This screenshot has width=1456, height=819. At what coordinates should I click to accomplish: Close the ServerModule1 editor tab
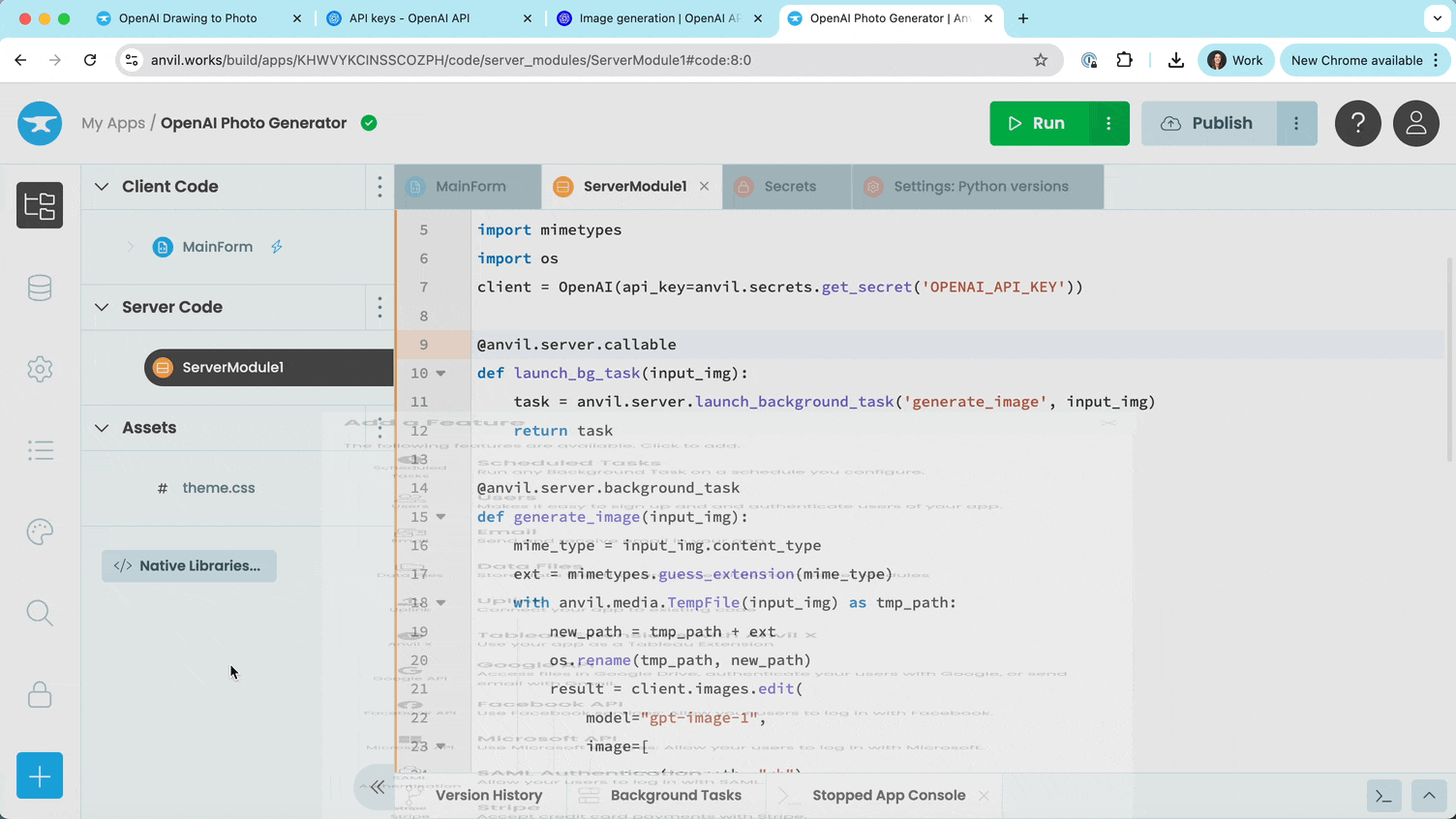tap(704, 187)
